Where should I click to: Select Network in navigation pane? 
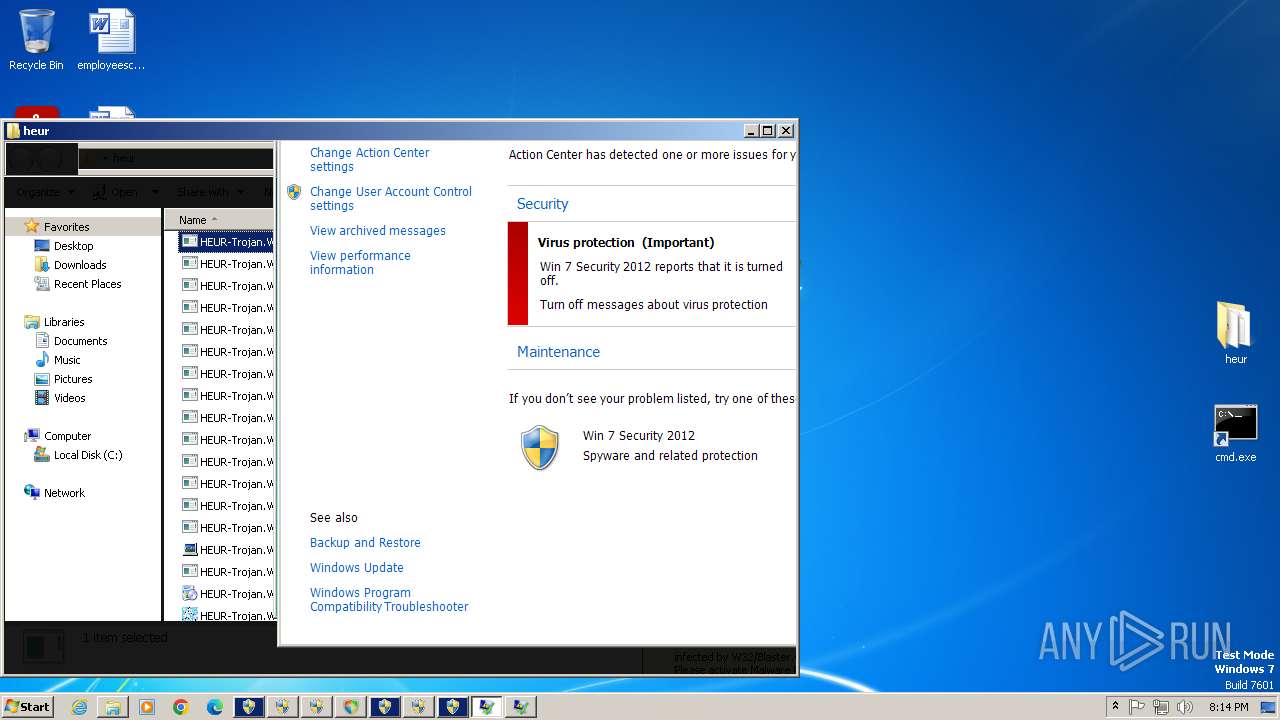tap(64, 493)
